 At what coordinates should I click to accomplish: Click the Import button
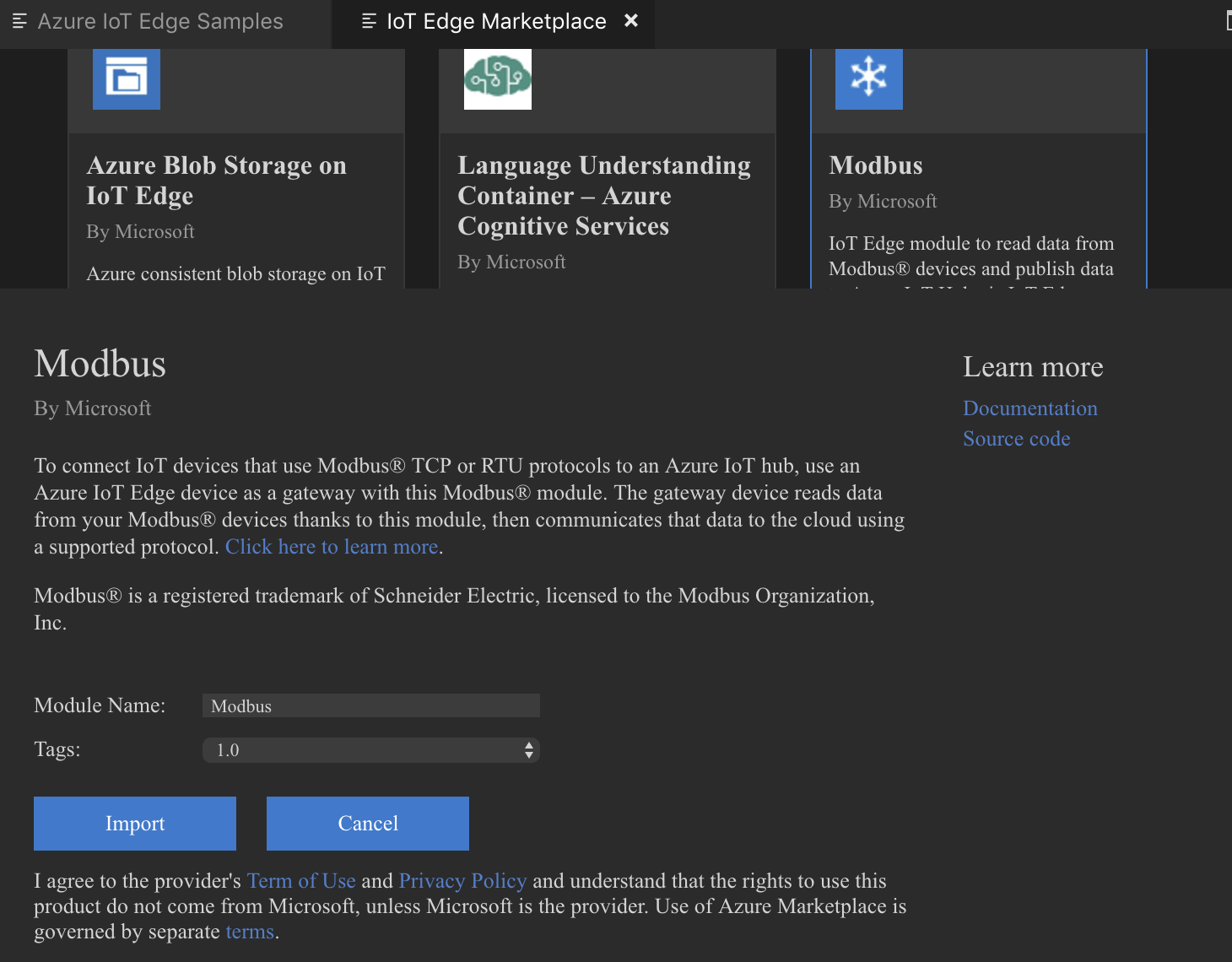pos(134,823)
